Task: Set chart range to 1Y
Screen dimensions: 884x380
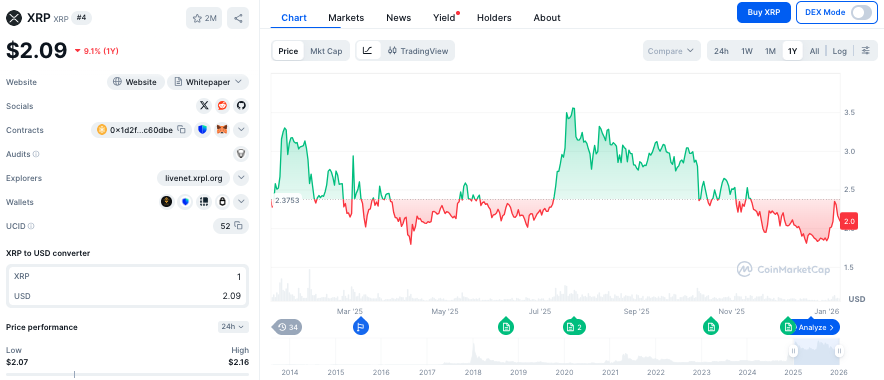Action: (x=792, y=51)
